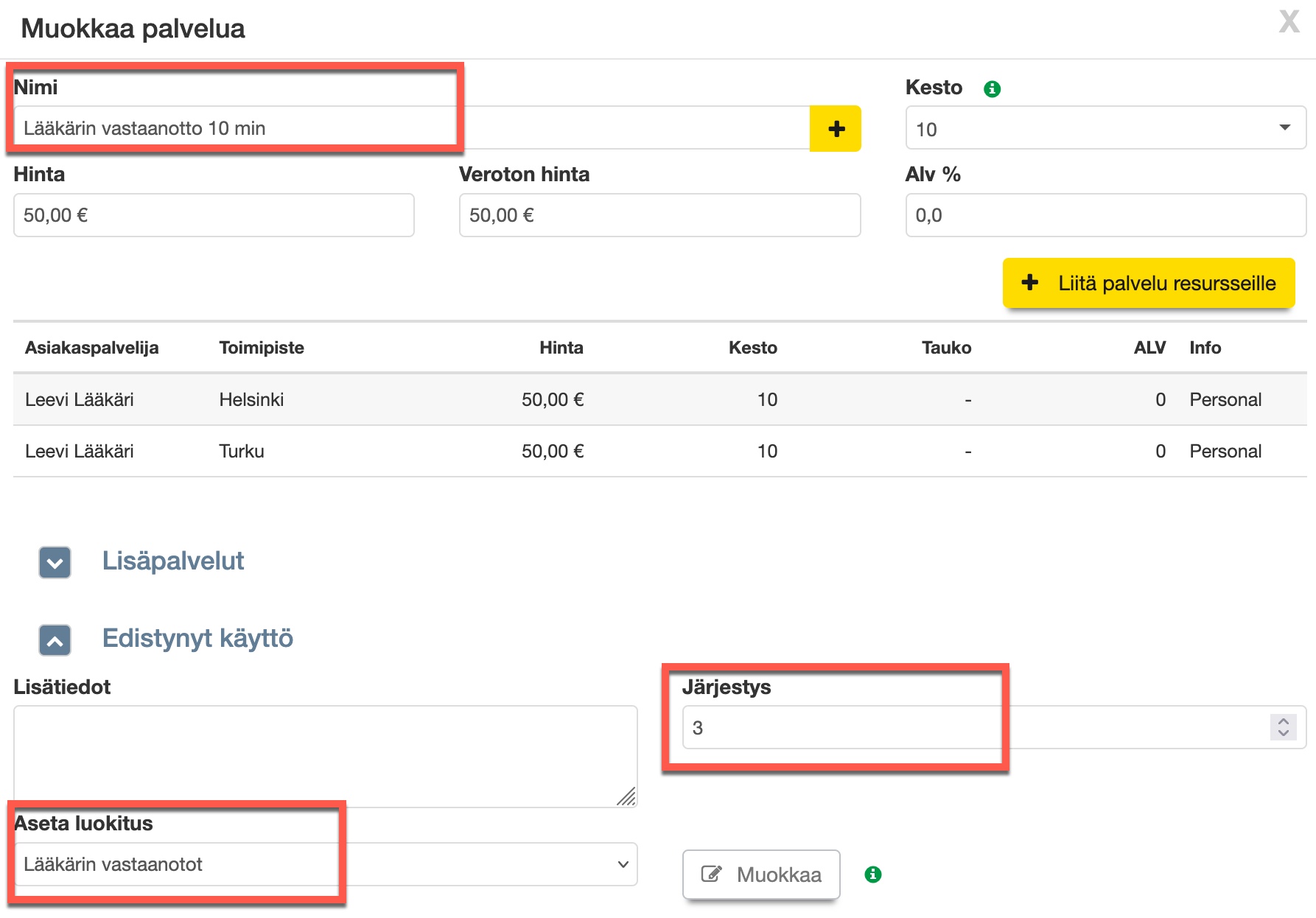Screen dimensions: 1316x918
Task: Focus the Hinta price input
Action: point(214,215)
